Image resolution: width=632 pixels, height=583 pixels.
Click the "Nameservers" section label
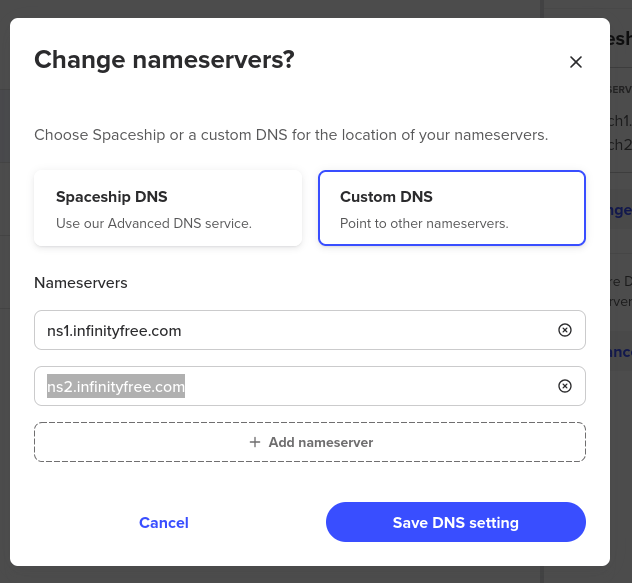point(81,283)
